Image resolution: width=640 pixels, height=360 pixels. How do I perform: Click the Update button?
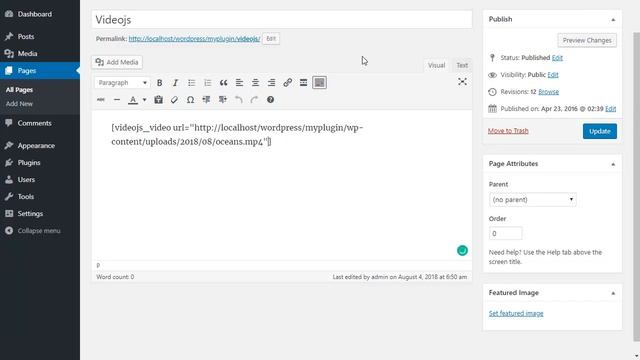pyautogui.click(x=600, y=131)
